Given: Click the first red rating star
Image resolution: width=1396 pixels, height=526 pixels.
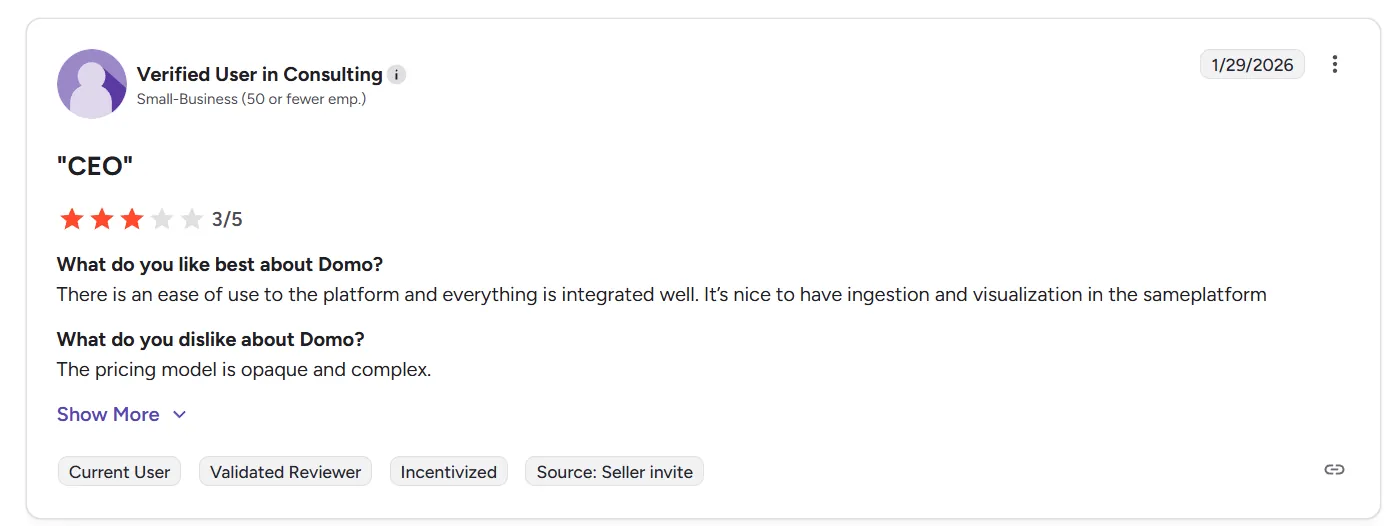Looking at the screenshot, I should [x=72, y=219].
